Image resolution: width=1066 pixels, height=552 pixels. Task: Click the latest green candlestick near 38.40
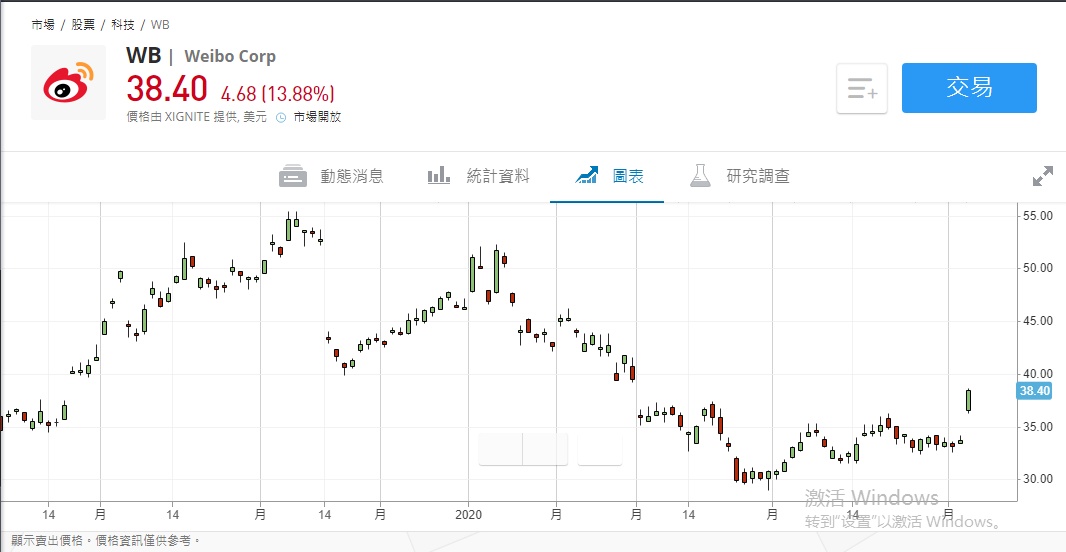(x=968, y=400)
